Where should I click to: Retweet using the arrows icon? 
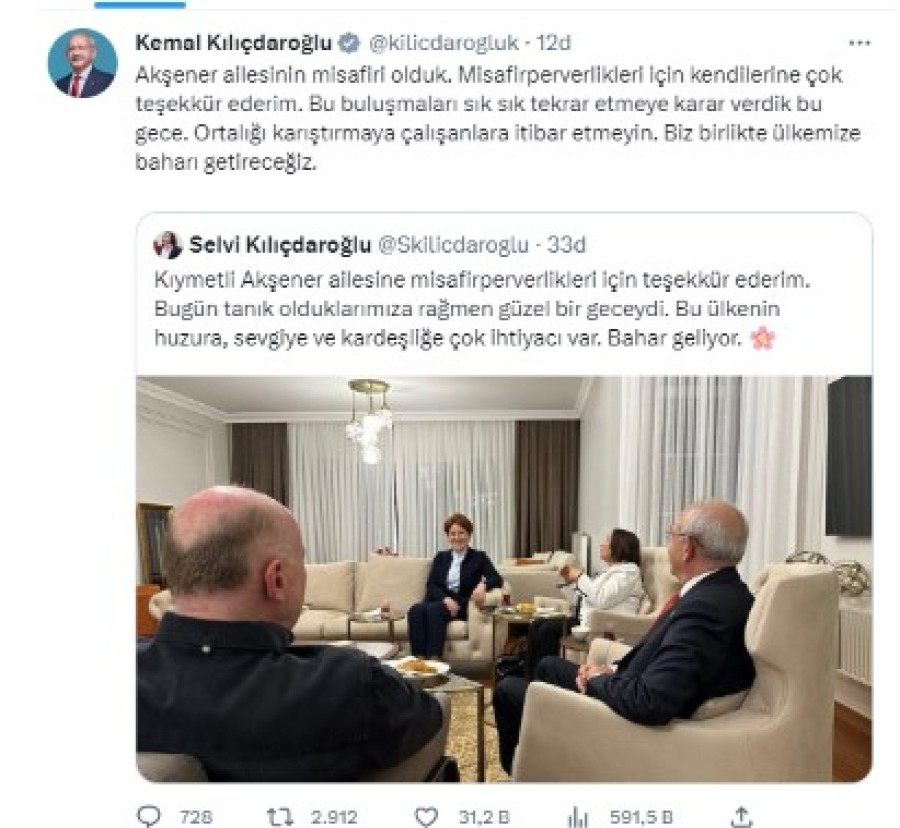[281, 816]
